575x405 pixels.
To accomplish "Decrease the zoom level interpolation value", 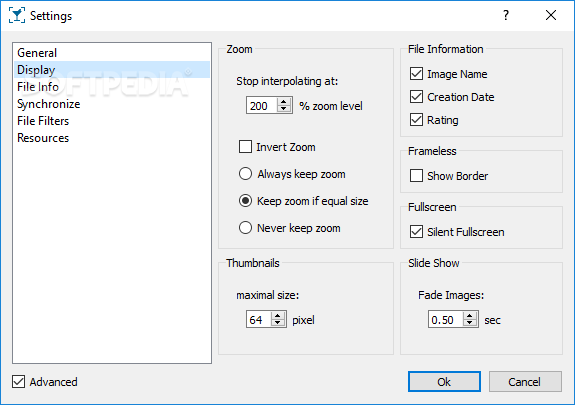I will point(283,109).
